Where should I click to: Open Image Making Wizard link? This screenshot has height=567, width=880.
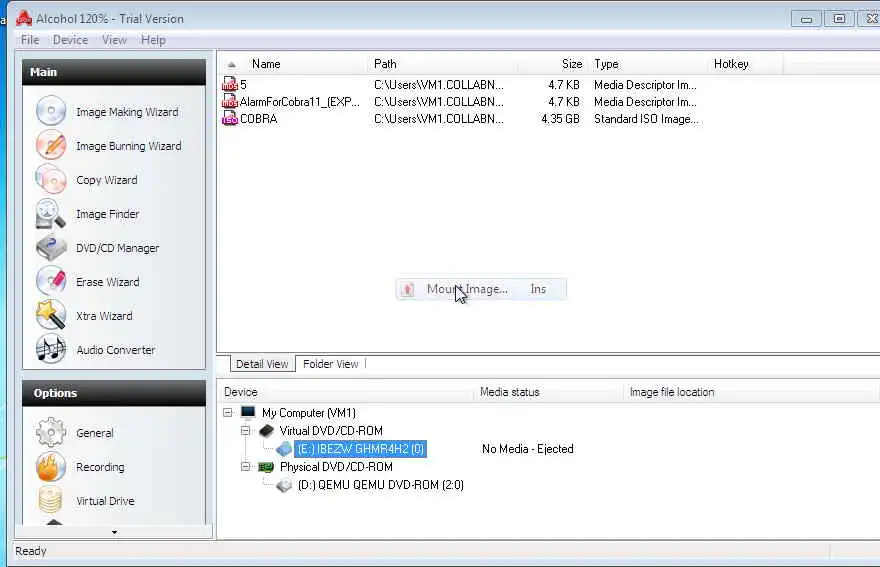127,112
